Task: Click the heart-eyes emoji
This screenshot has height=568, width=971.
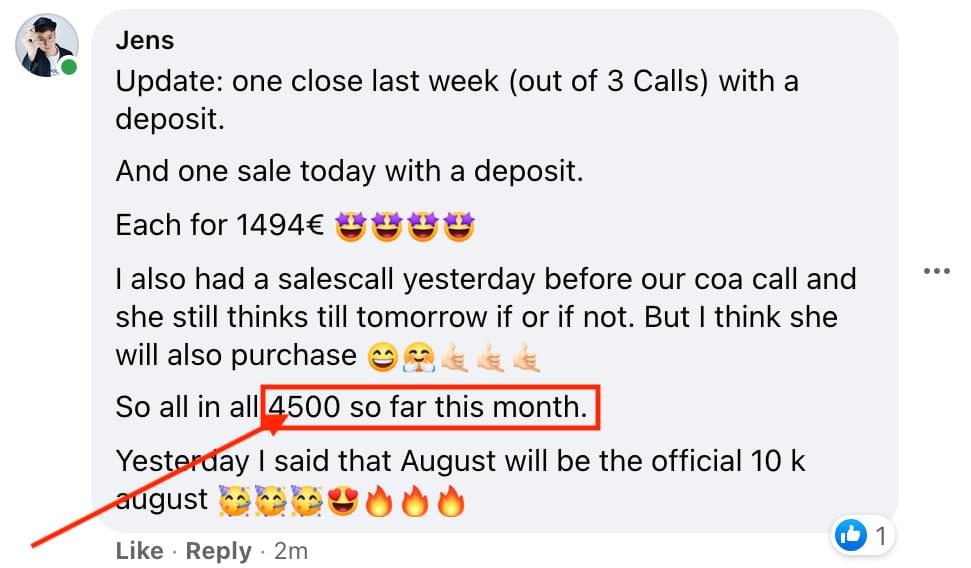Action: pyautogui.click(x=343, y=499)
